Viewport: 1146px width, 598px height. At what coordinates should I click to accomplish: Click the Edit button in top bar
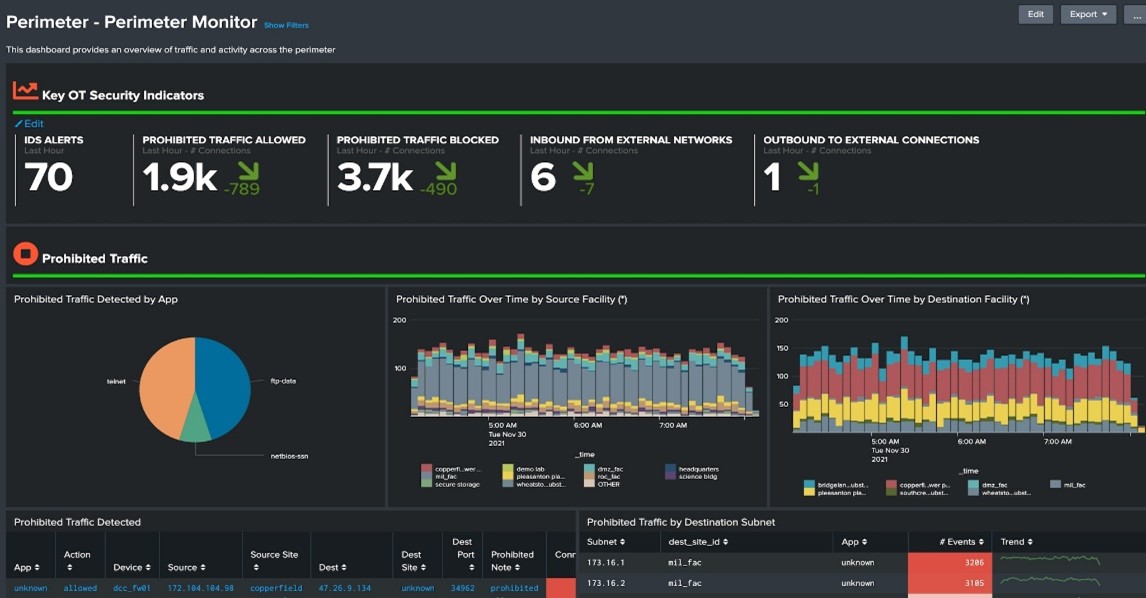point(1035,14)
